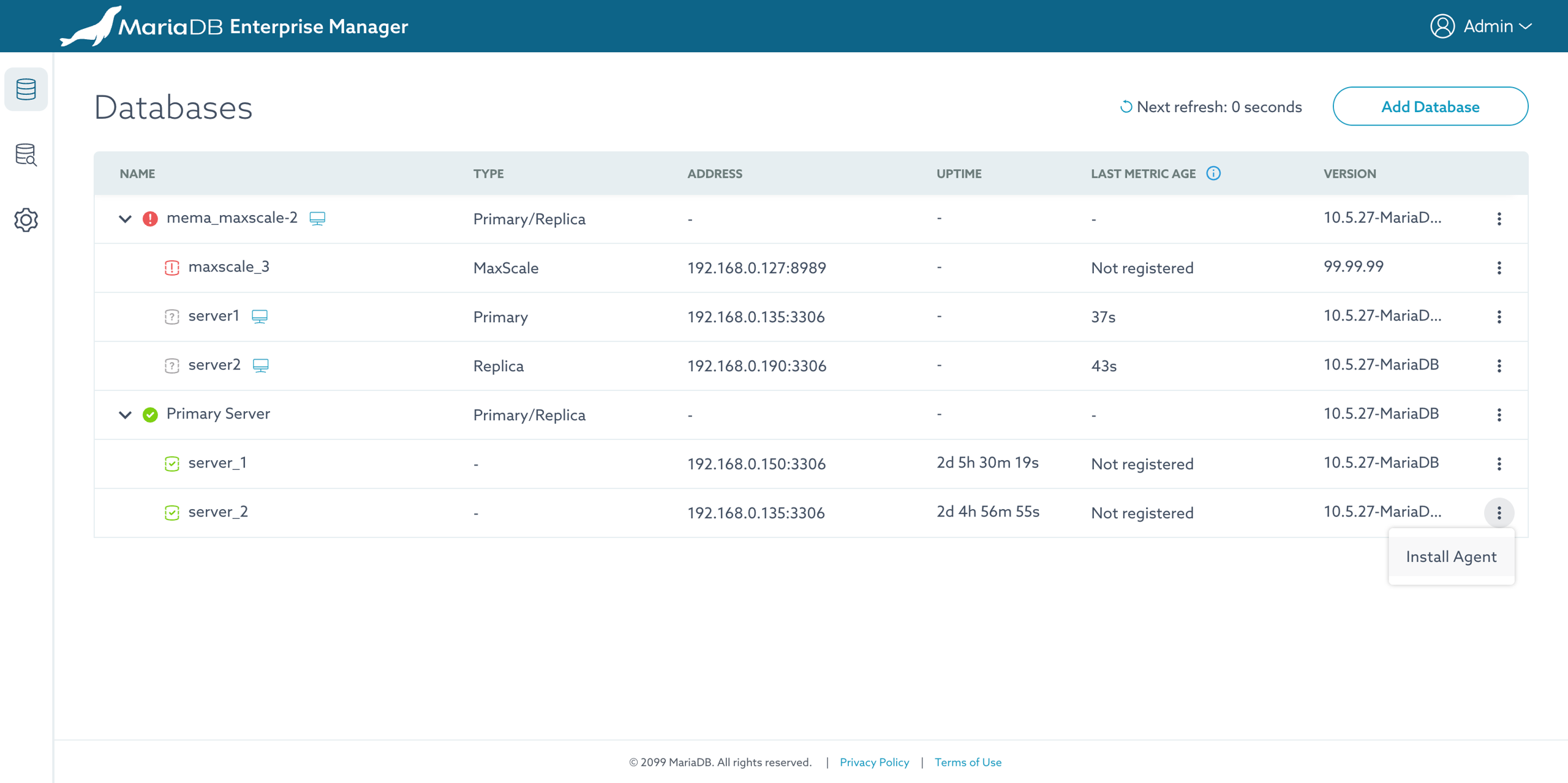Image resolution: width=1568 pixels, height=783 pixels.
Task: Click the monitor icon next to mema_maxscale-2
Action: coord(317,218)
